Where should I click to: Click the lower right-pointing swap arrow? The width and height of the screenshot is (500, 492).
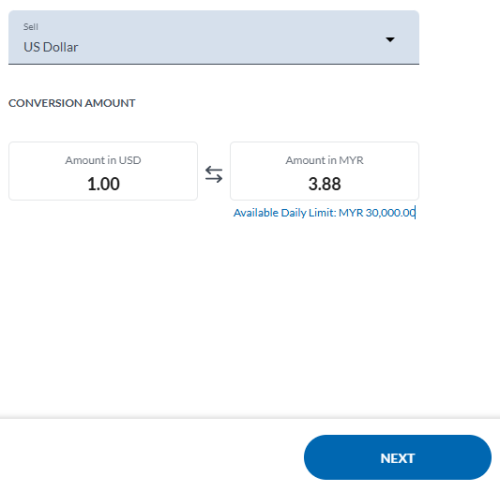tap(214, 179)
